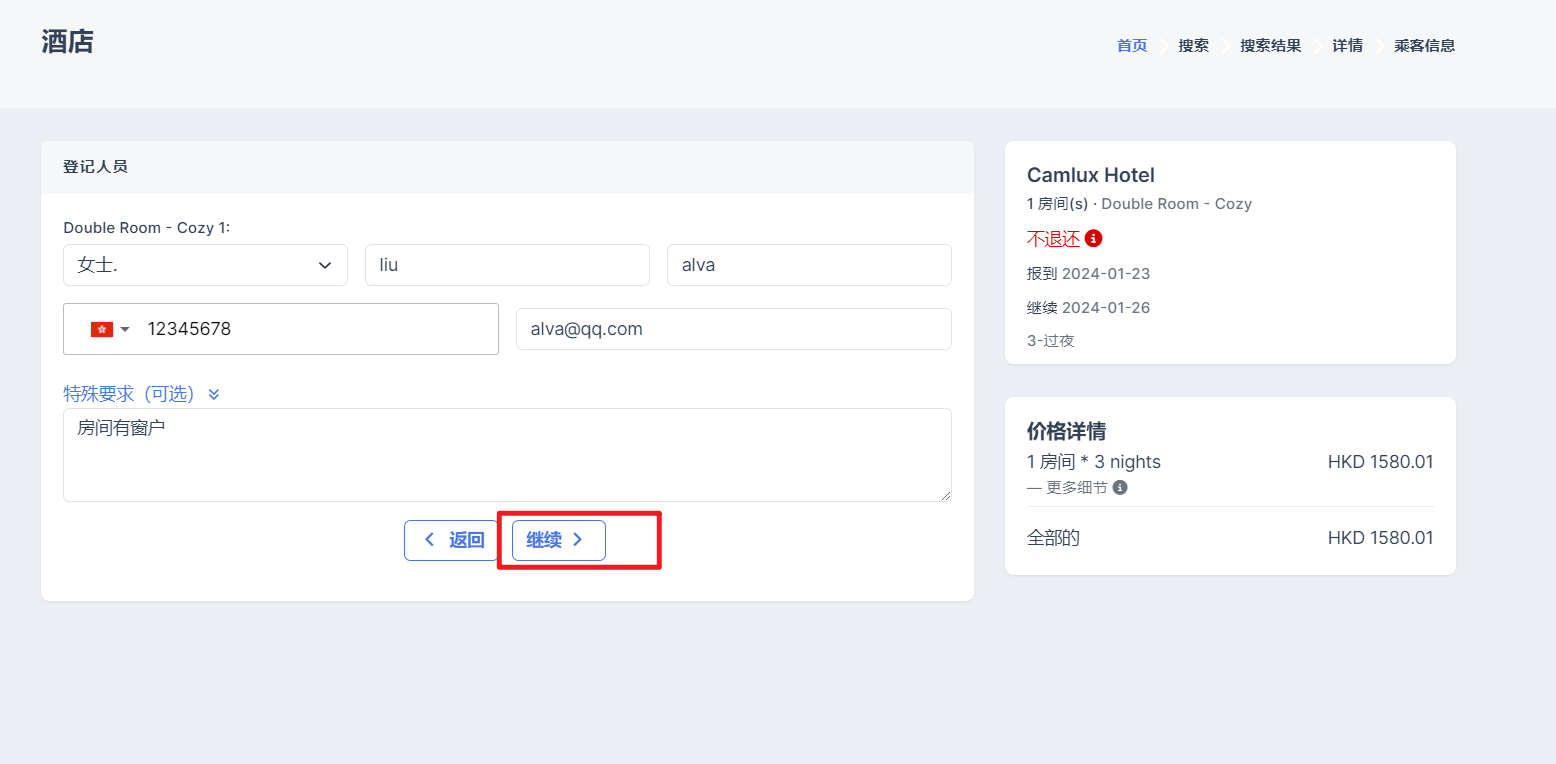Viewport: 1556px width, 764px height.
Task: Select 乘客信息 breadcrumb step
Action: [1424, 46]
